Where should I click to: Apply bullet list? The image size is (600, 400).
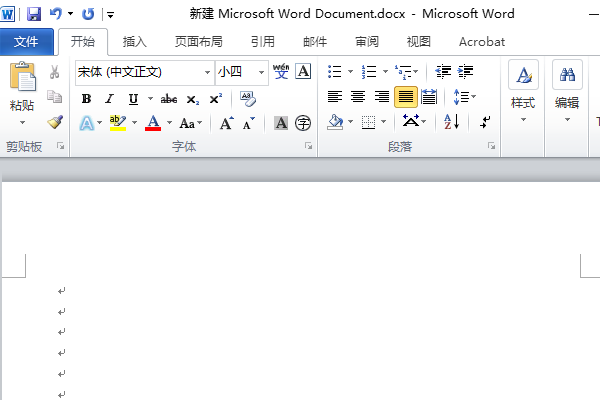click(x=335, y=72)
